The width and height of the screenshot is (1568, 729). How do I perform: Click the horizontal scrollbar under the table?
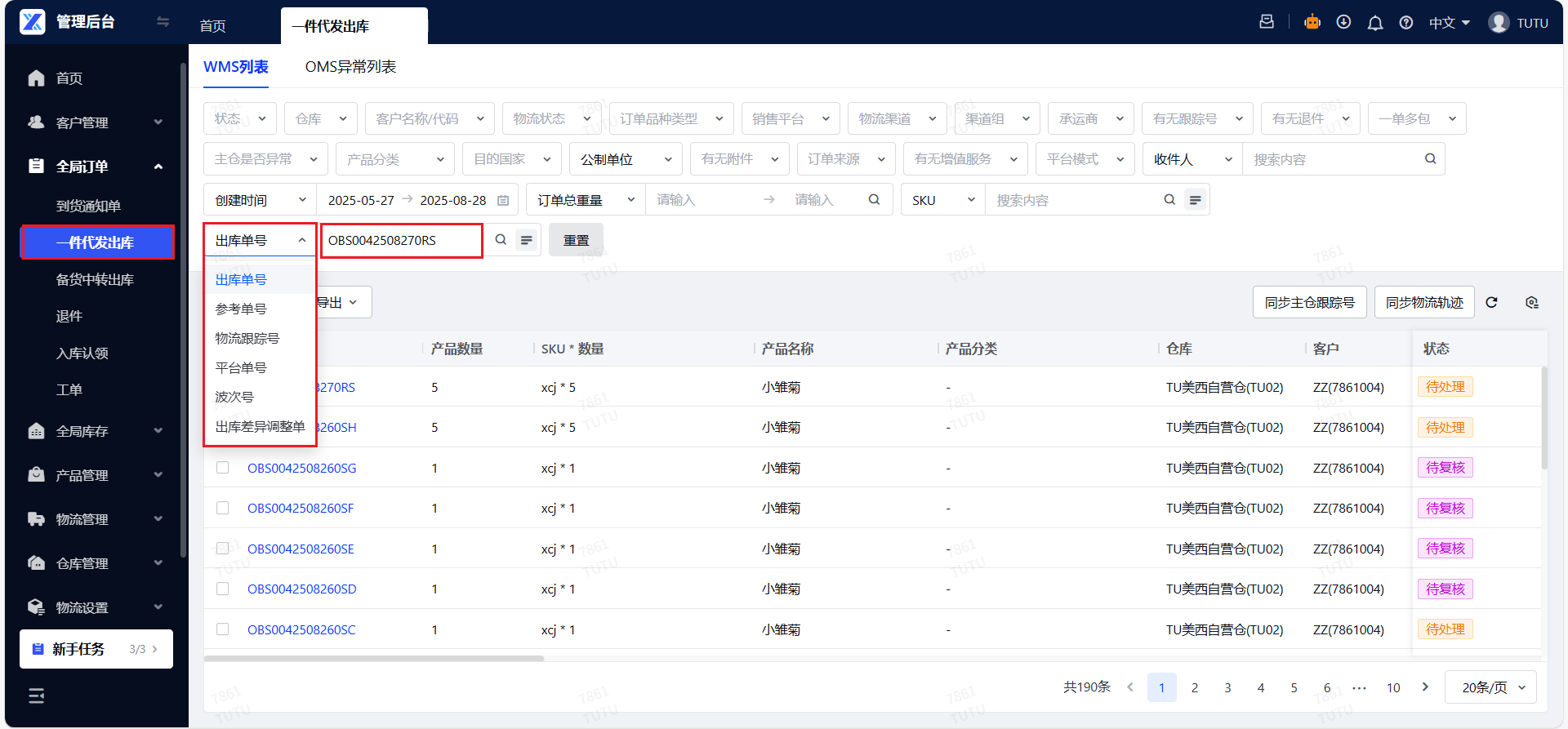(374, 658)
